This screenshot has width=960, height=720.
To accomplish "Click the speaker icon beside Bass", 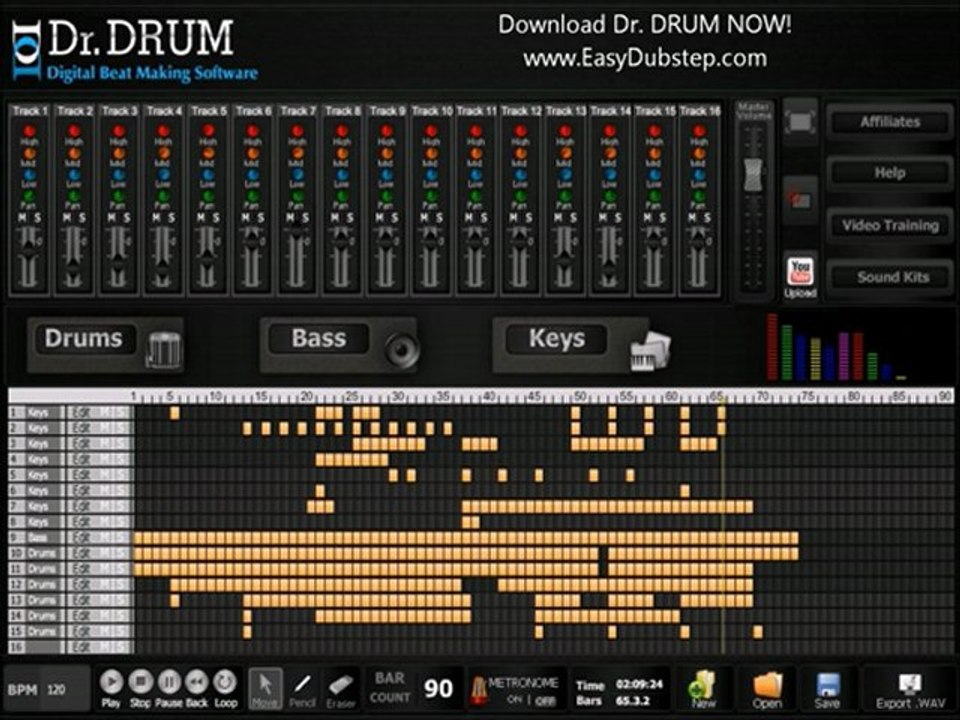I will pyautogui.click(x=402, y=349).
